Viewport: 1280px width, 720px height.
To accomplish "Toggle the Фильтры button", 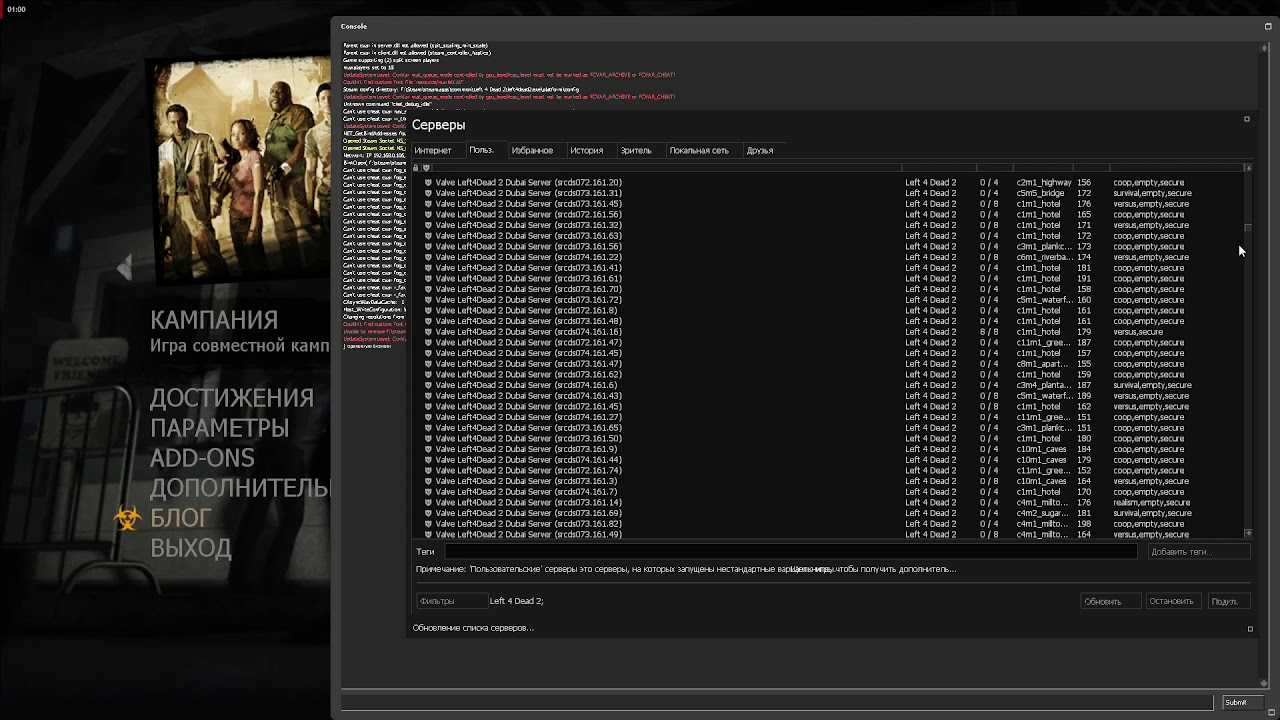I will (x=451, y=601).
